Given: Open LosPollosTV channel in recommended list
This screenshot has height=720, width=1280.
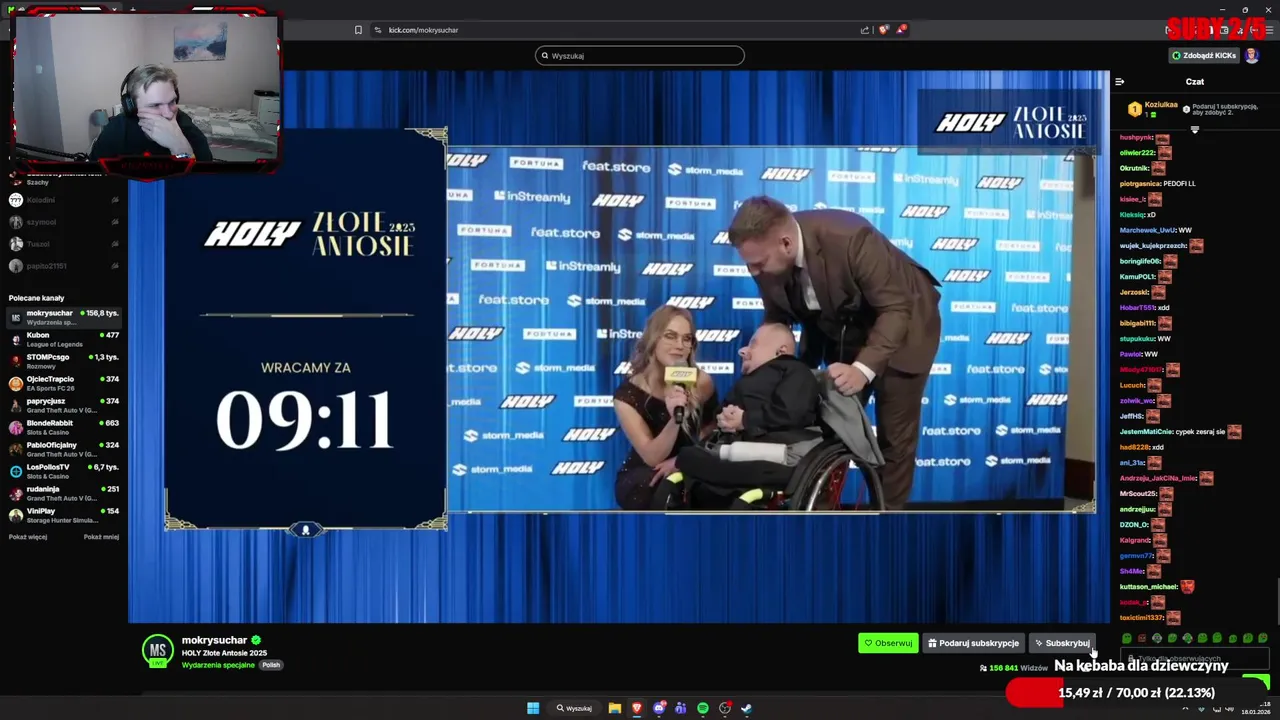Looking at the screenshot, I should [x=64, y=471].
